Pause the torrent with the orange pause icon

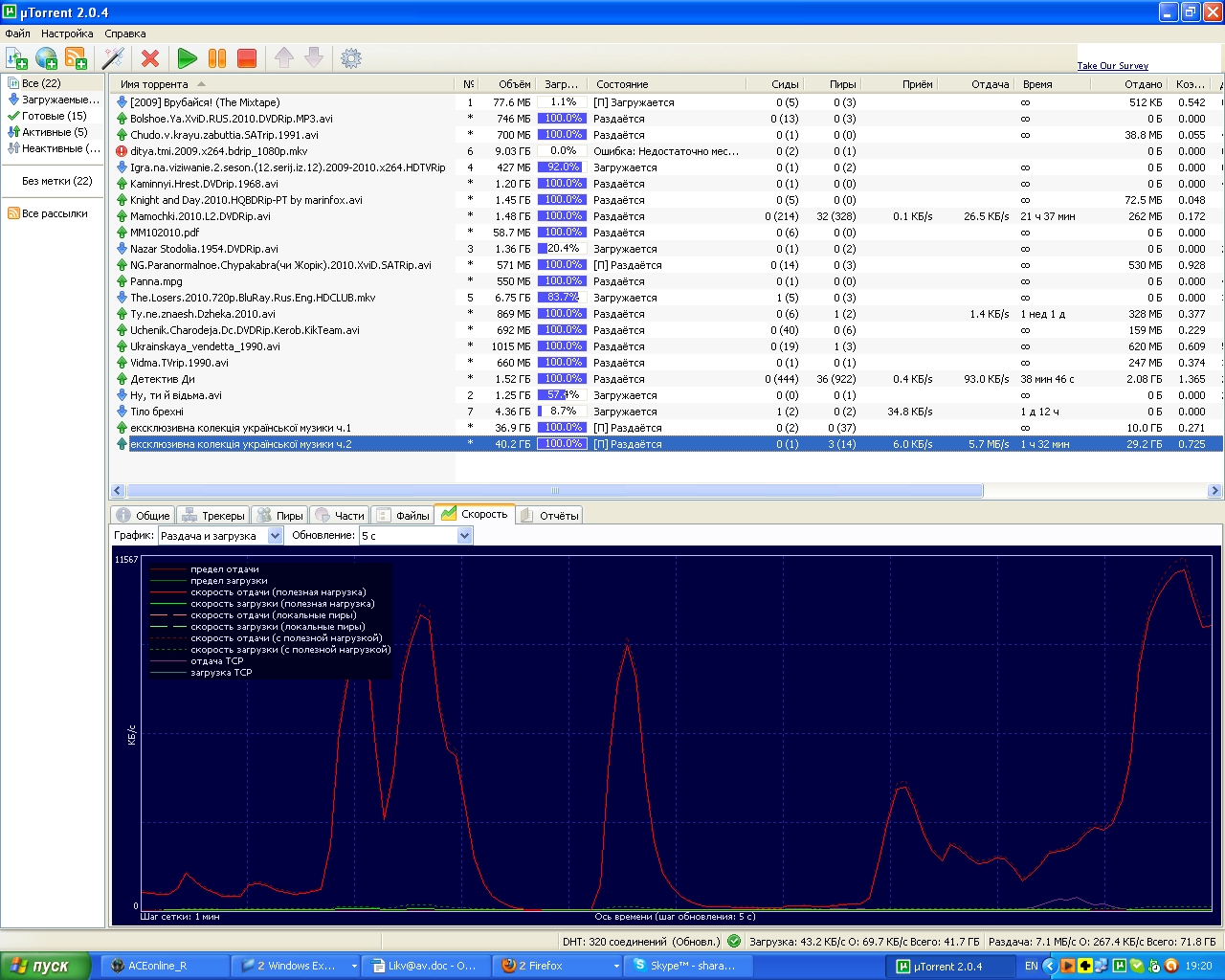[217, 58]
